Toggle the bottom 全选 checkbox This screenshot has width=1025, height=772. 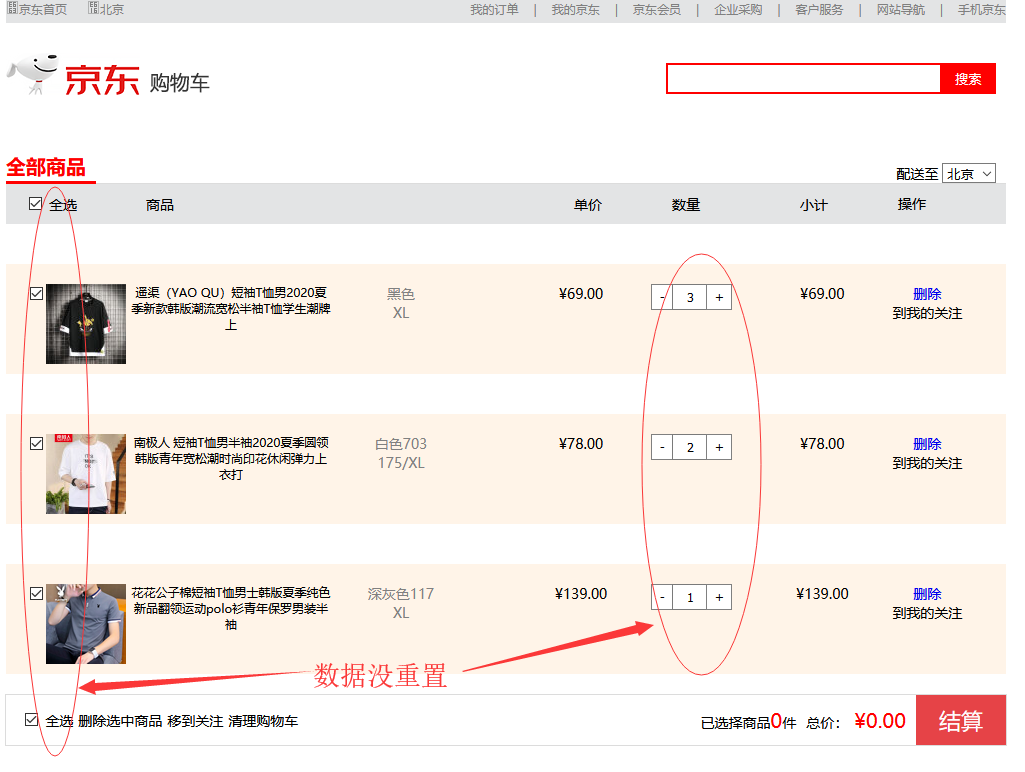[x=31, y=720]
